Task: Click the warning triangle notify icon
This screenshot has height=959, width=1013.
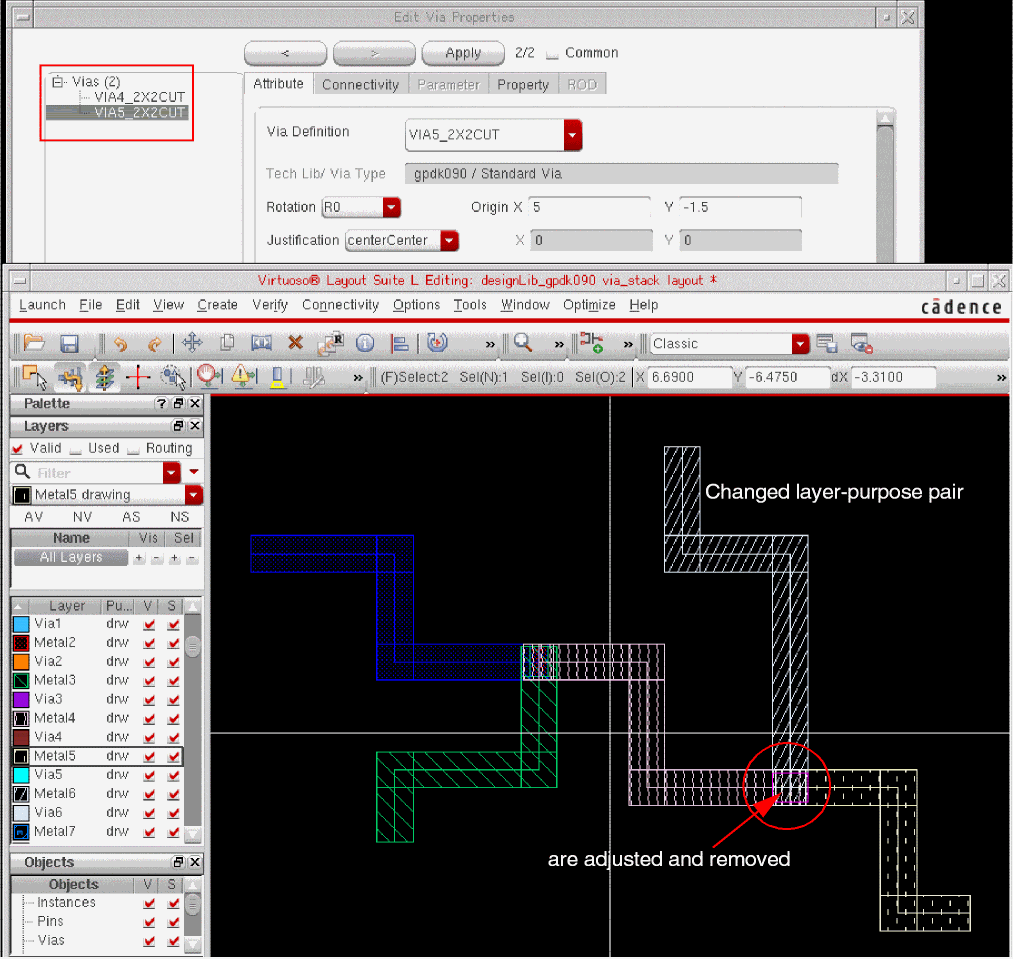Action: tap(244, 377)
